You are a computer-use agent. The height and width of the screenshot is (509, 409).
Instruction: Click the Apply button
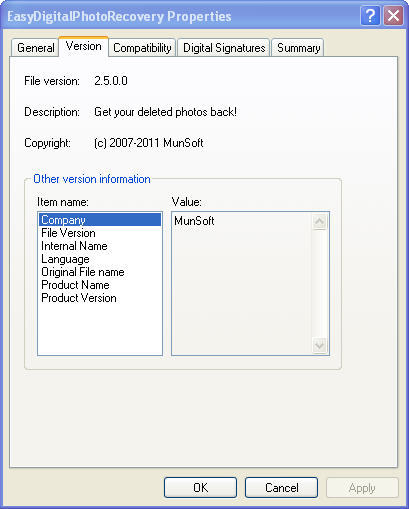tap(362, 488)
